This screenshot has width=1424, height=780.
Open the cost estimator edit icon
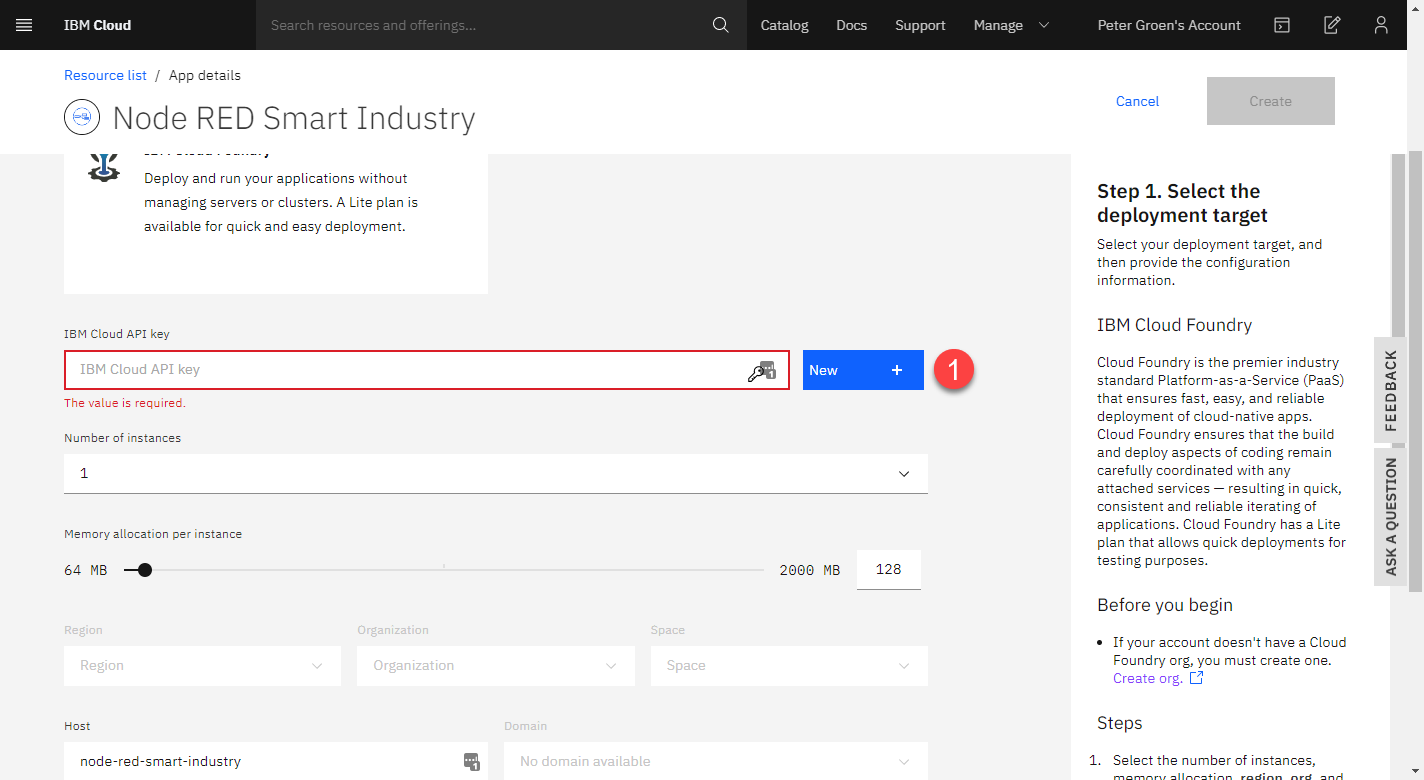click(1332, 25)
